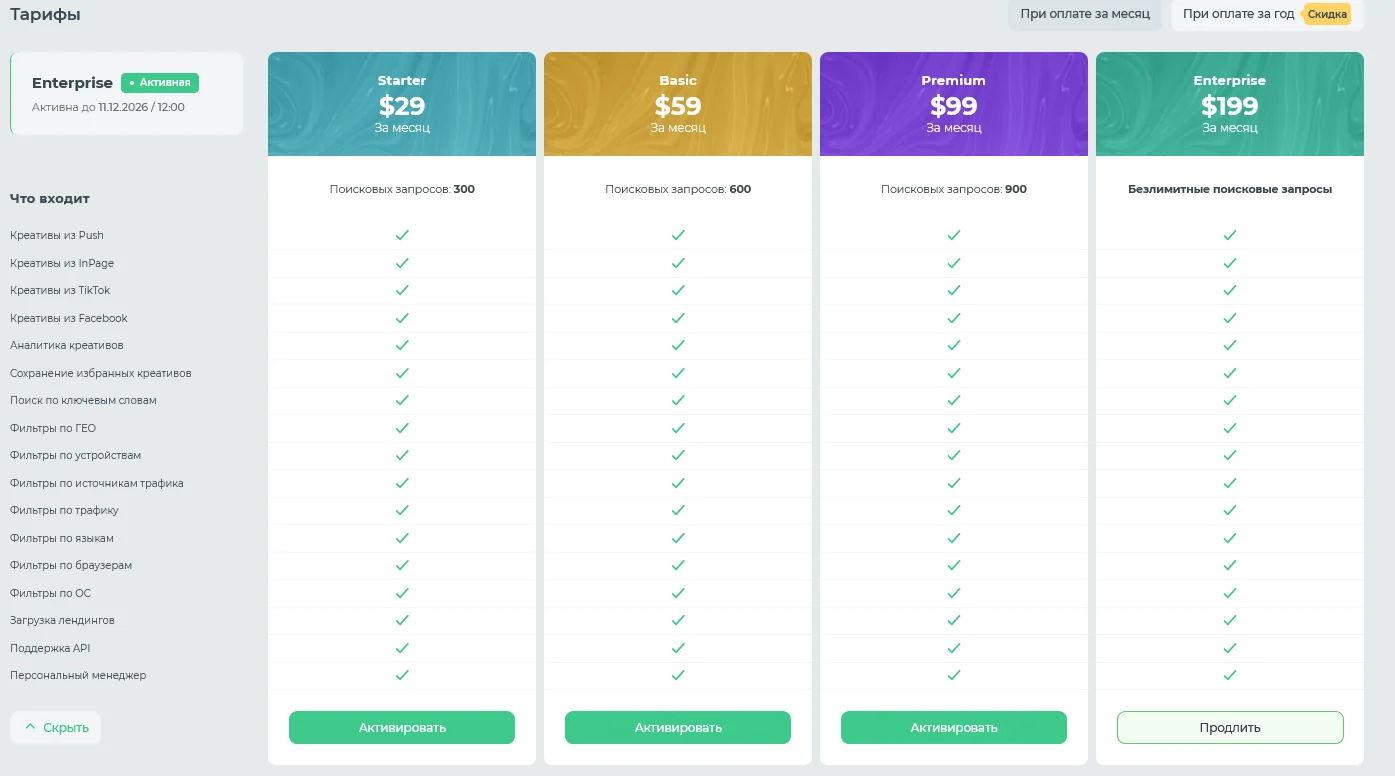1395x776 pixels.
Task: Click the Enterprise checkmark for Поддержка API
Action: click(1230, 648)
